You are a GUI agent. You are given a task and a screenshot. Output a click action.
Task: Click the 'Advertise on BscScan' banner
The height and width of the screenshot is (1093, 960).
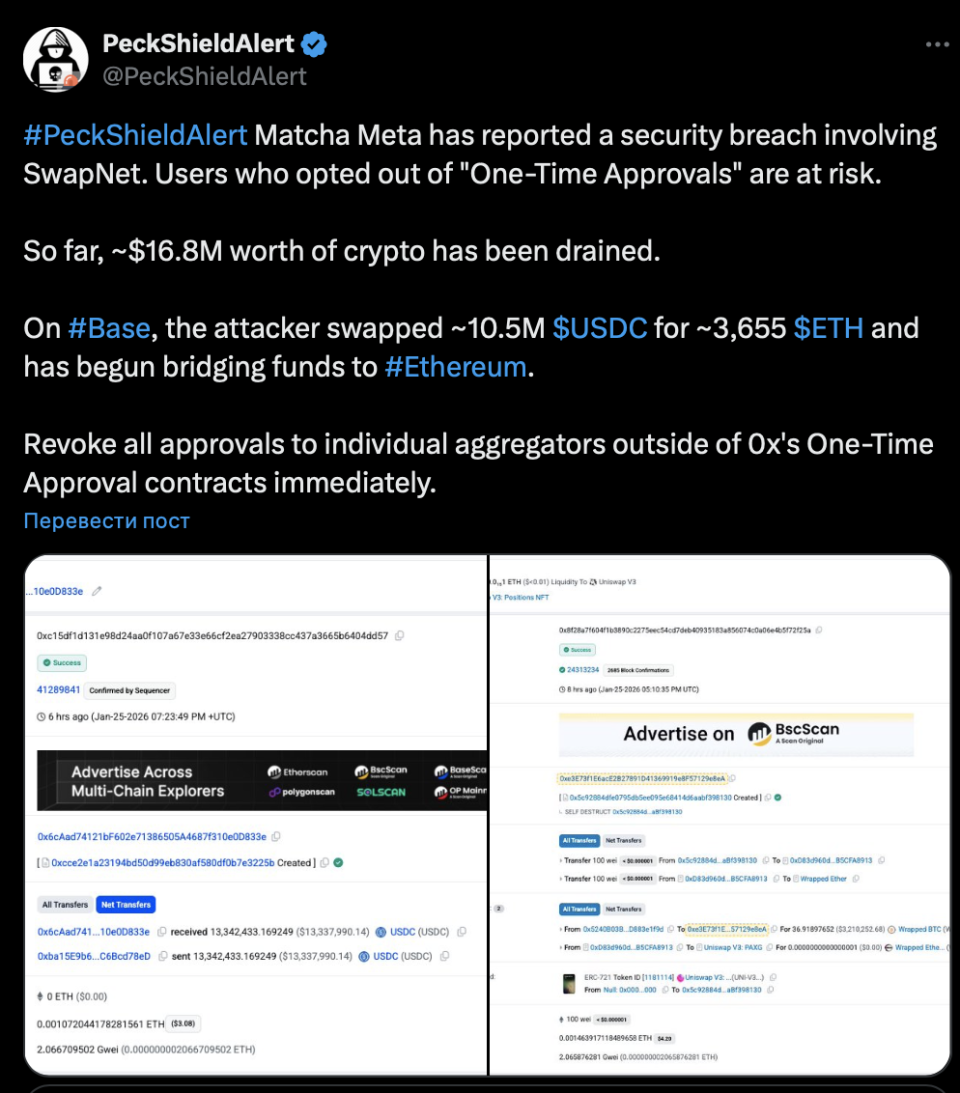pyautogui.click(x=735, y=734)
